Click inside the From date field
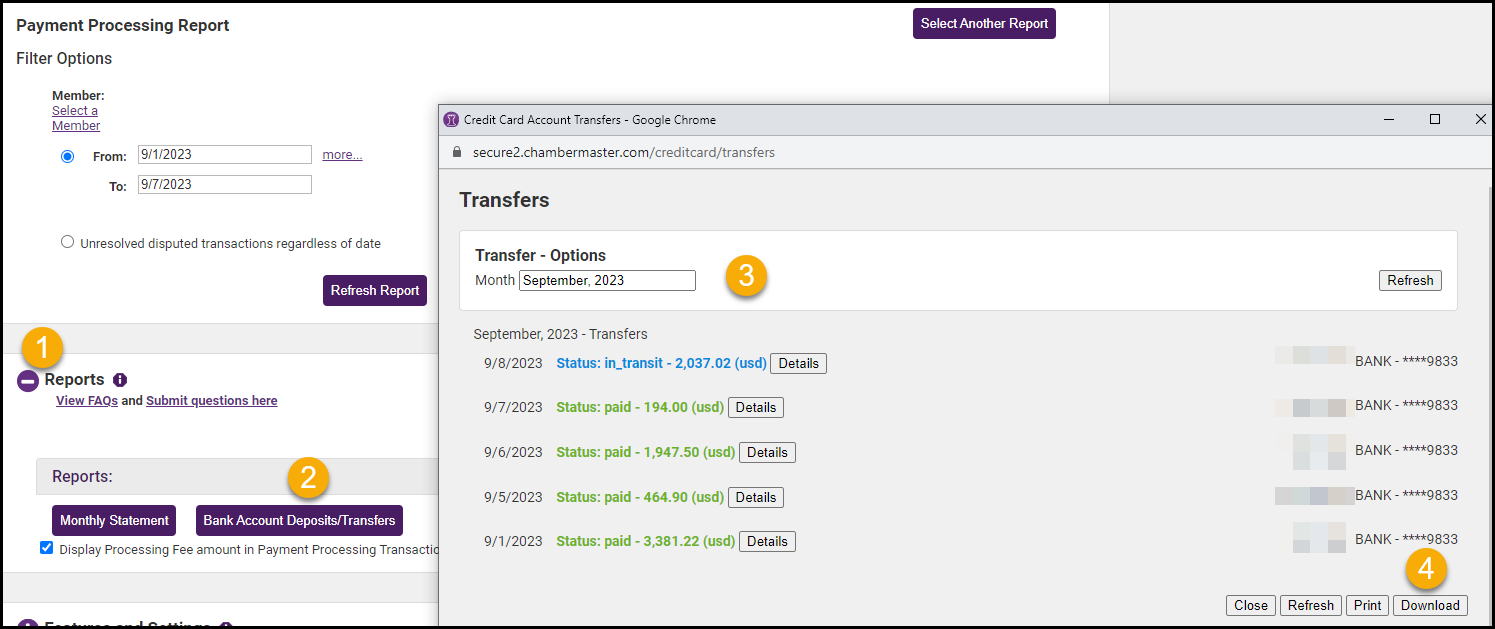1495x629 pixels. click(224, 154)
